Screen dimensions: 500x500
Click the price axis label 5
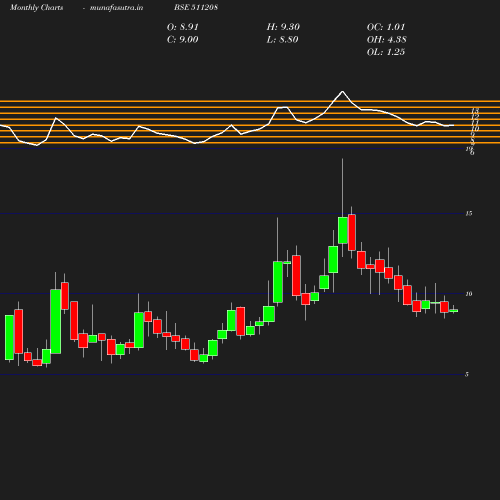tap(467, 374)
